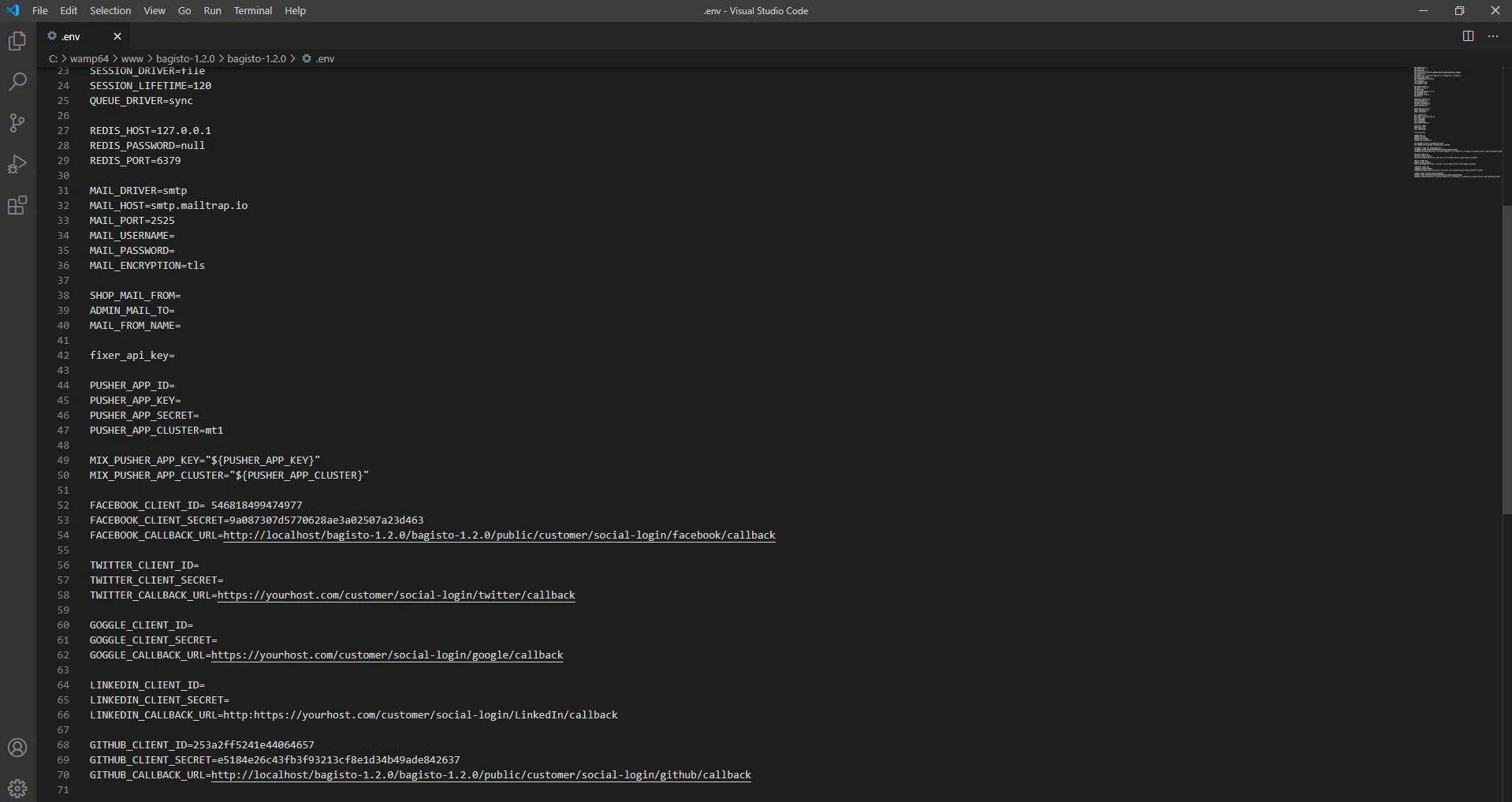Open the Extensions view
This screenshot has width=1512, height=802.
[x=17, y=206]
